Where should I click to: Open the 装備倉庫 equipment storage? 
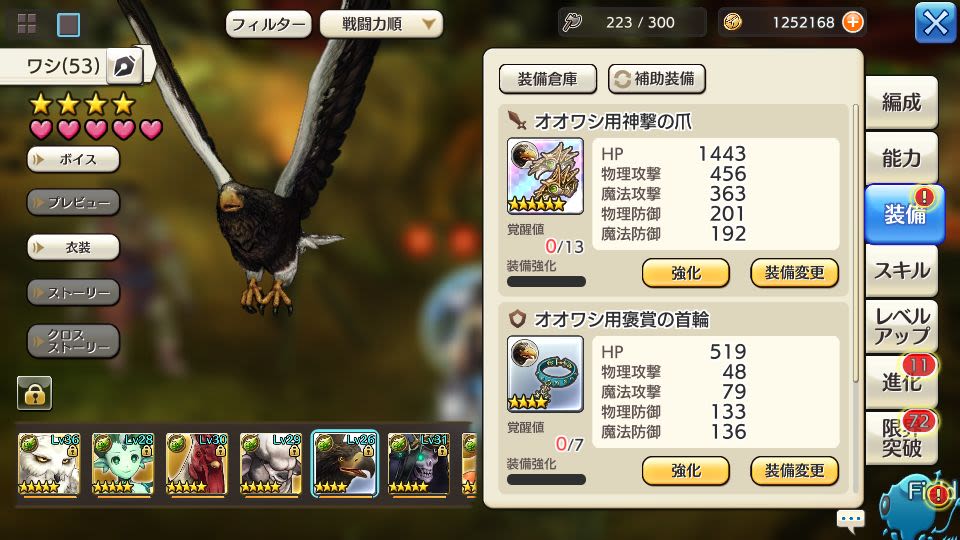click(547, 79)
